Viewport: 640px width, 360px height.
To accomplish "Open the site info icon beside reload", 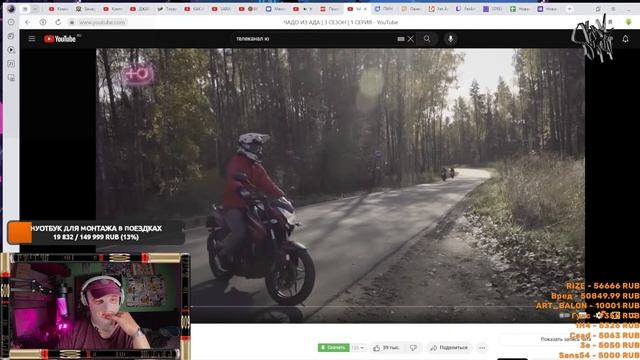I will click(x=43, y=22).
